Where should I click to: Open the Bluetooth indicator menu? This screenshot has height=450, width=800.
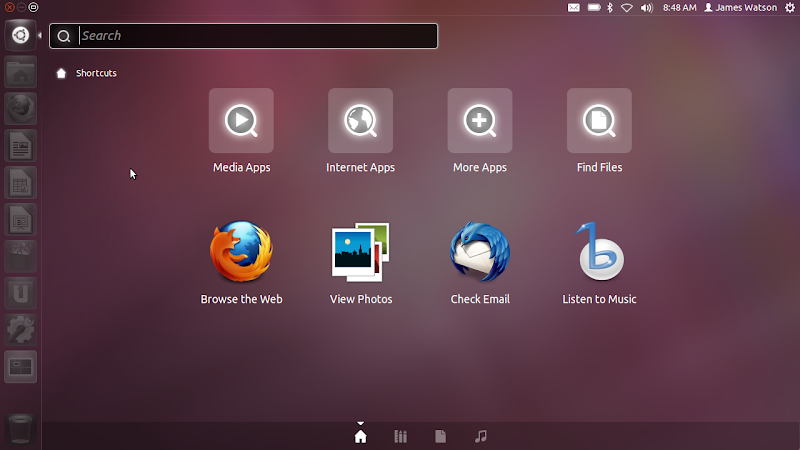610,8
